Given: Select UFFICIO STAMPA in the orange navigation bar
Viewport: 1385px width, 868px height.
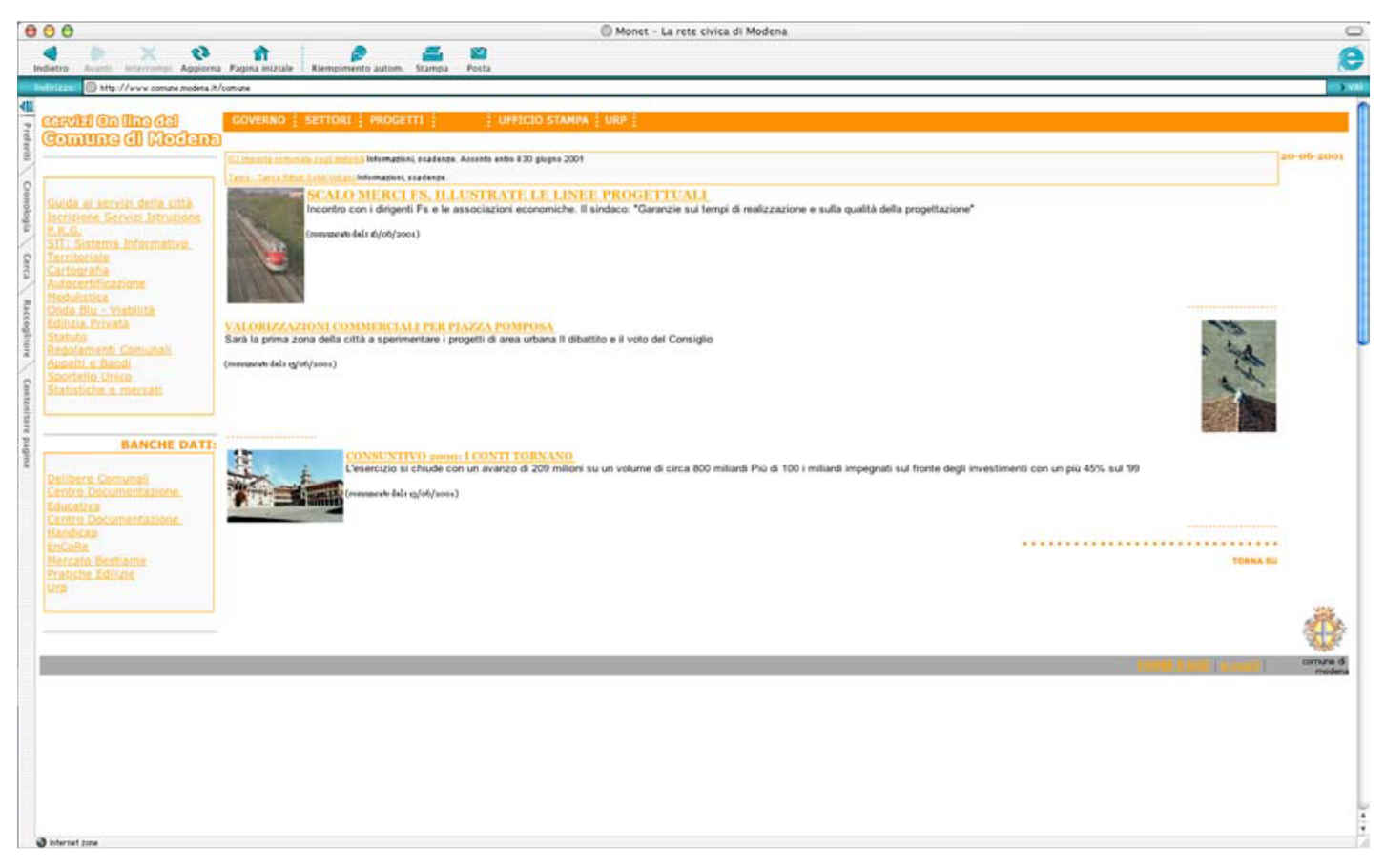Looking at the screenshot, I should coord(543,121).
